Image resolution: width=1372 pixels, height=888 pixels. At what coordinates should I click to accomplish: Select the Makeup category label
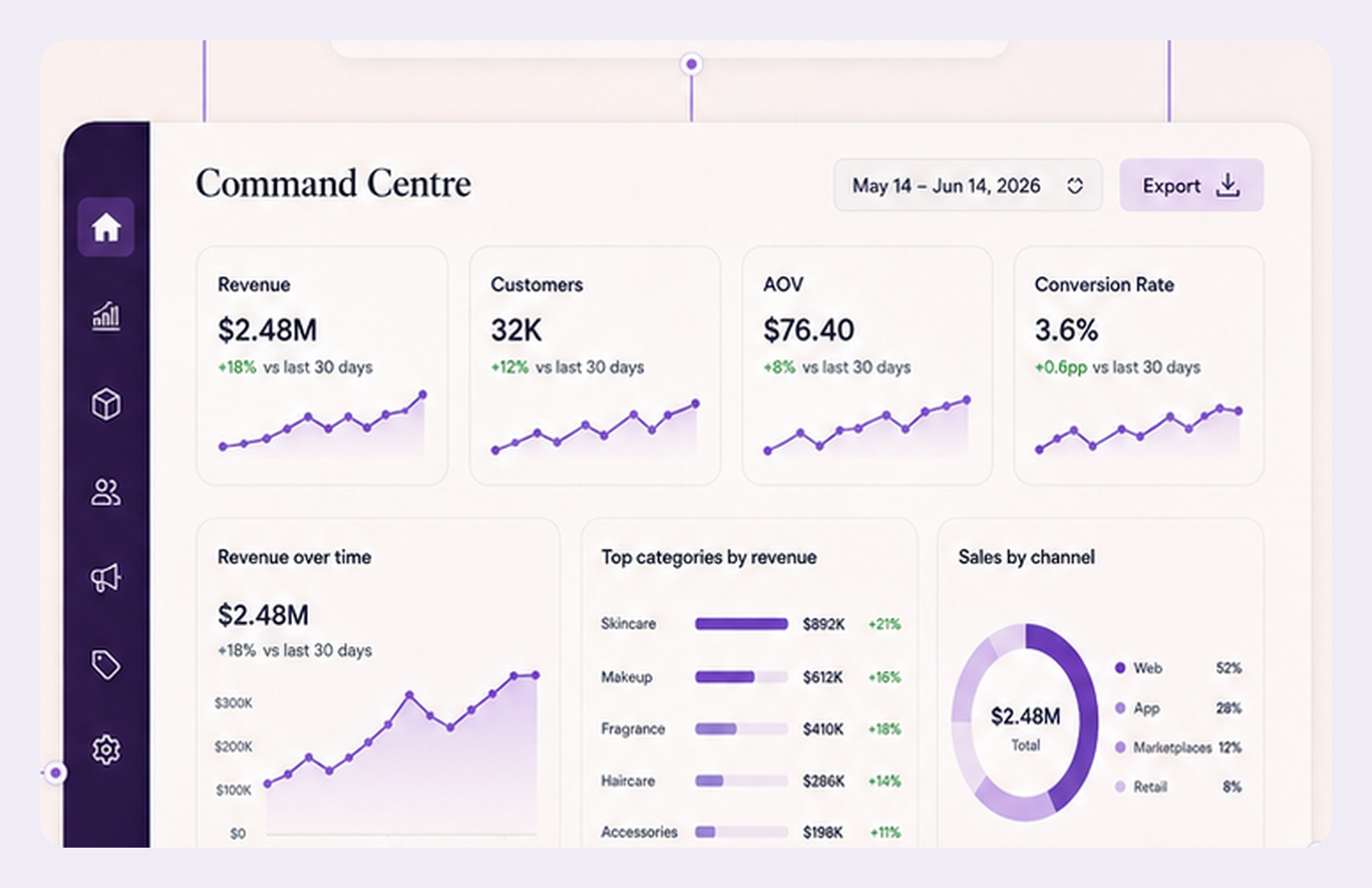click(626, 676)
